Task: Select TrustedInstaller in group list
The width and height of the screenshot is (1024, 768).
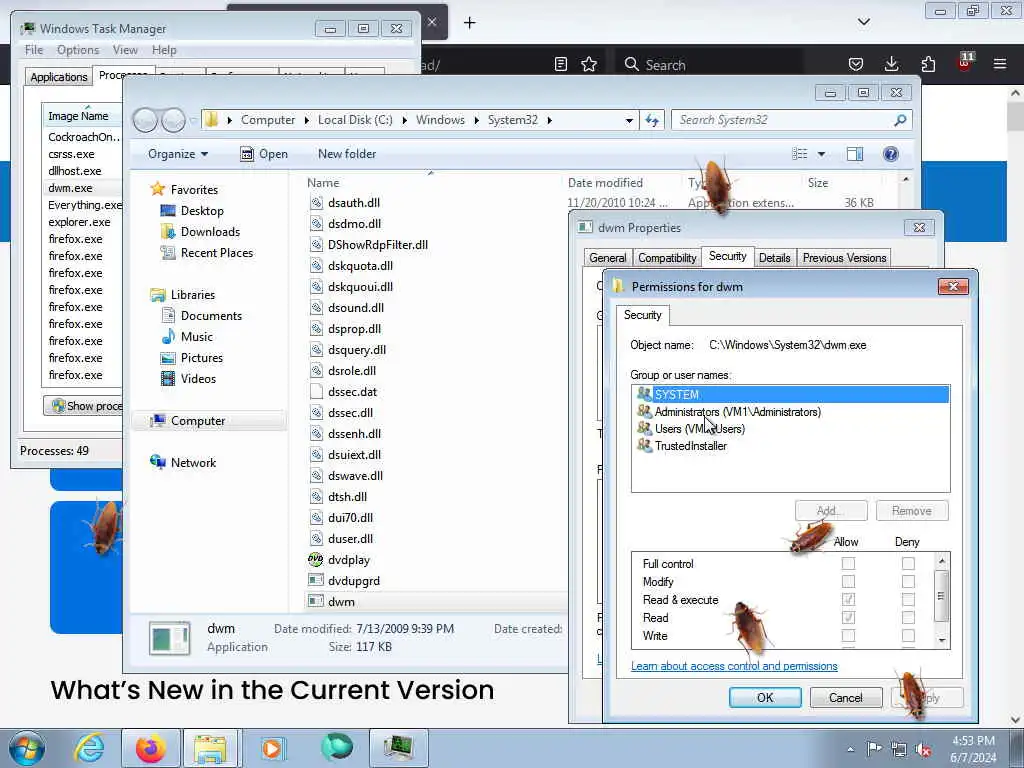Action: tap(690, 446)
